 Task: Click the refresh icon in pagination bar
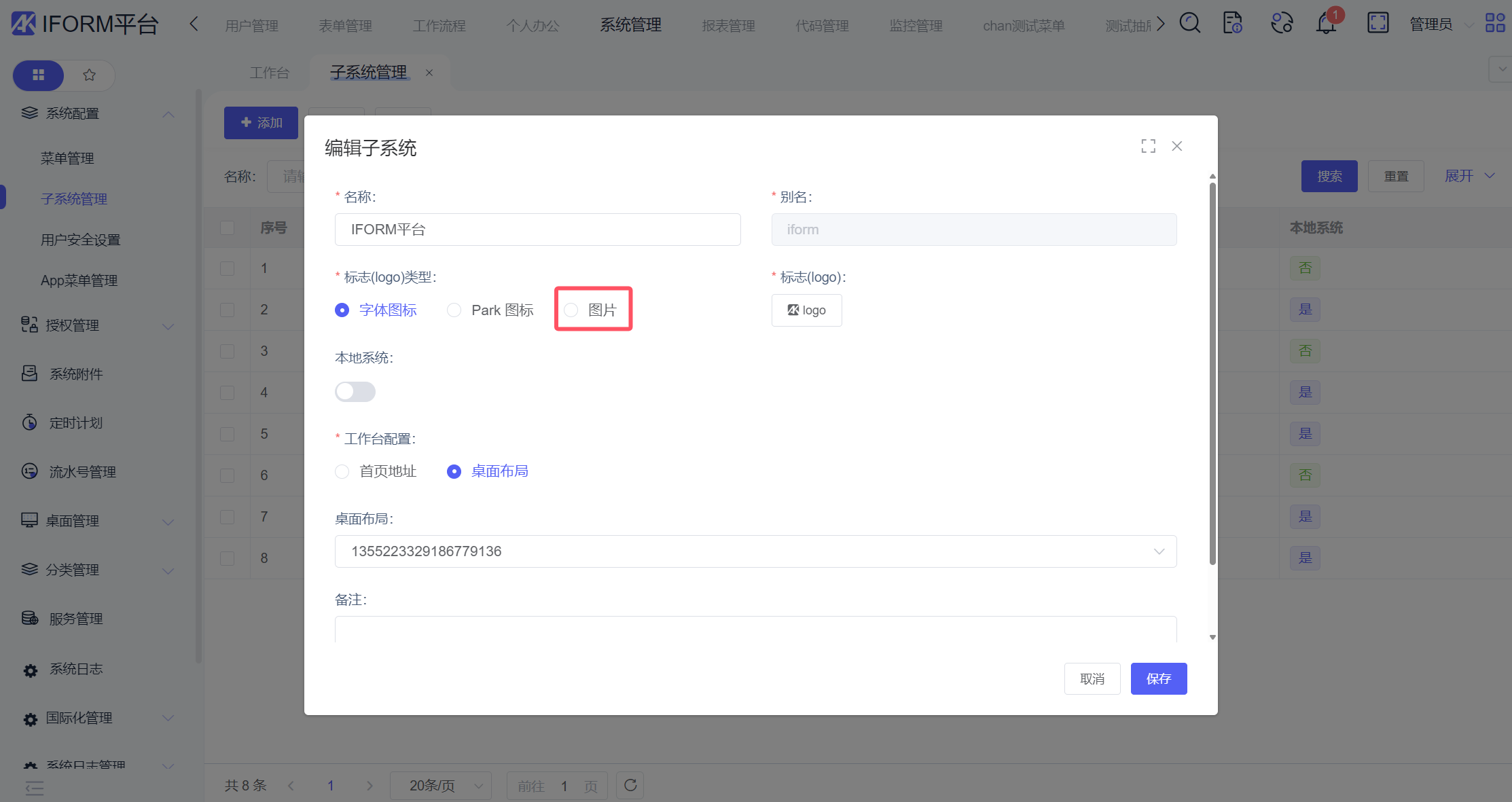pyautogui.click(x=630, y=785)
